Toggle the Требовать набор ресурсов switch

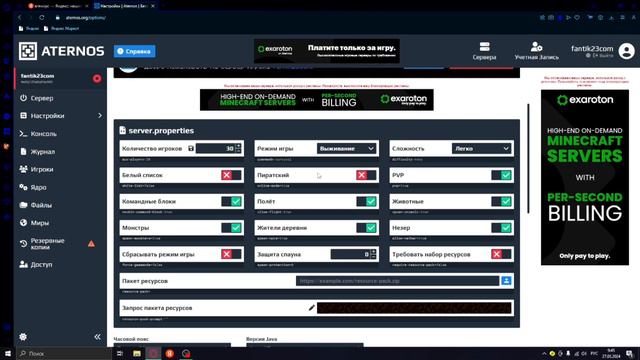tap(502, 254)
